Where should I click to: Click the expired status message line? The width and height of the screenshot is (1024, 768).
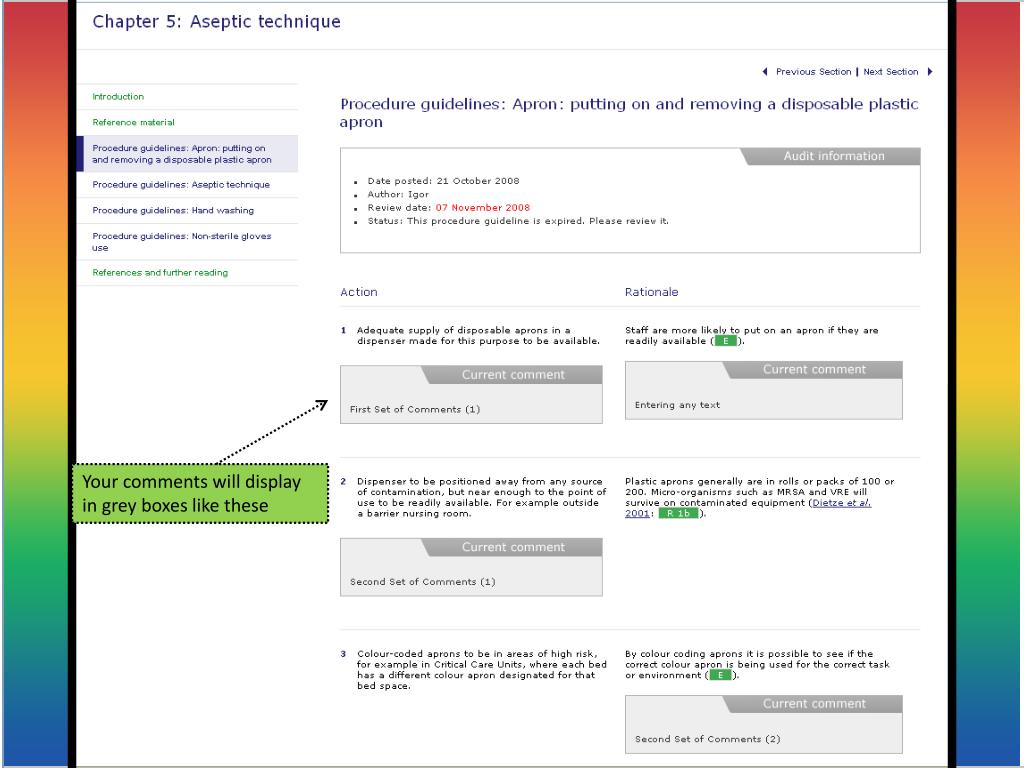518,221
